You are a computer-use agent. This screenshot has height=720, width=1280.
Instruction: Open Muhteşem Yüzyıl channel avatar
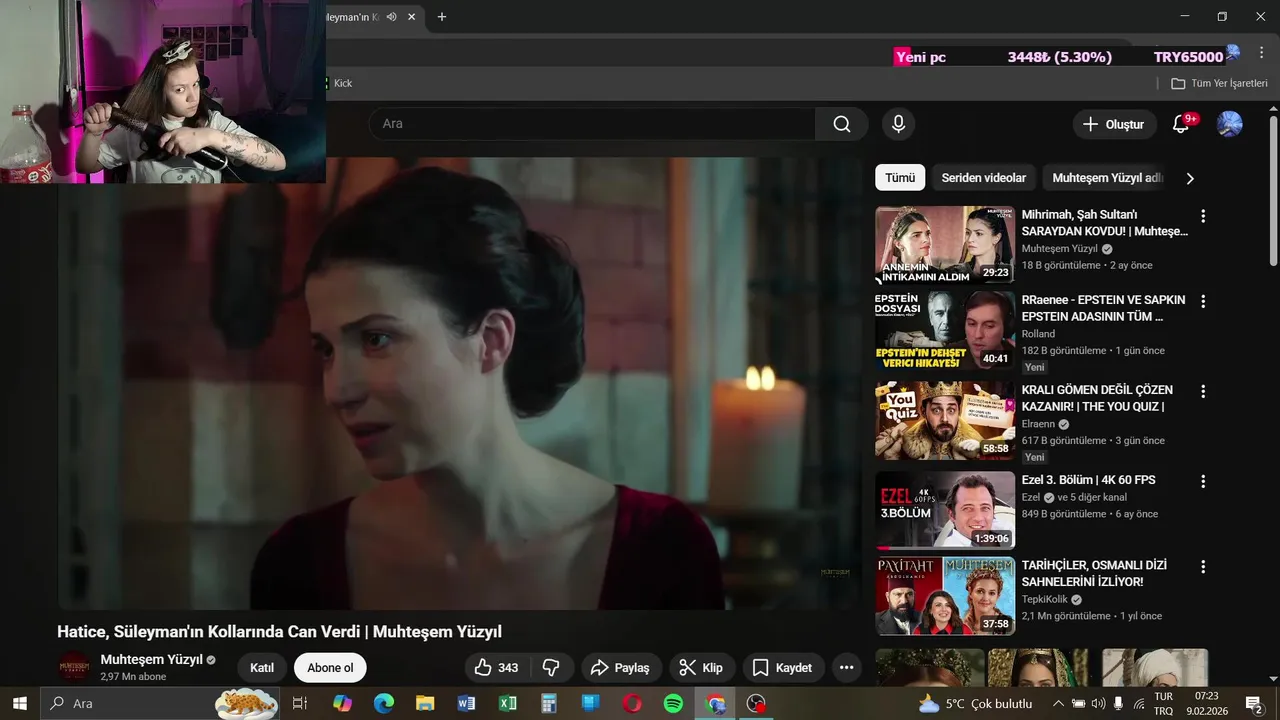(74, 667)
